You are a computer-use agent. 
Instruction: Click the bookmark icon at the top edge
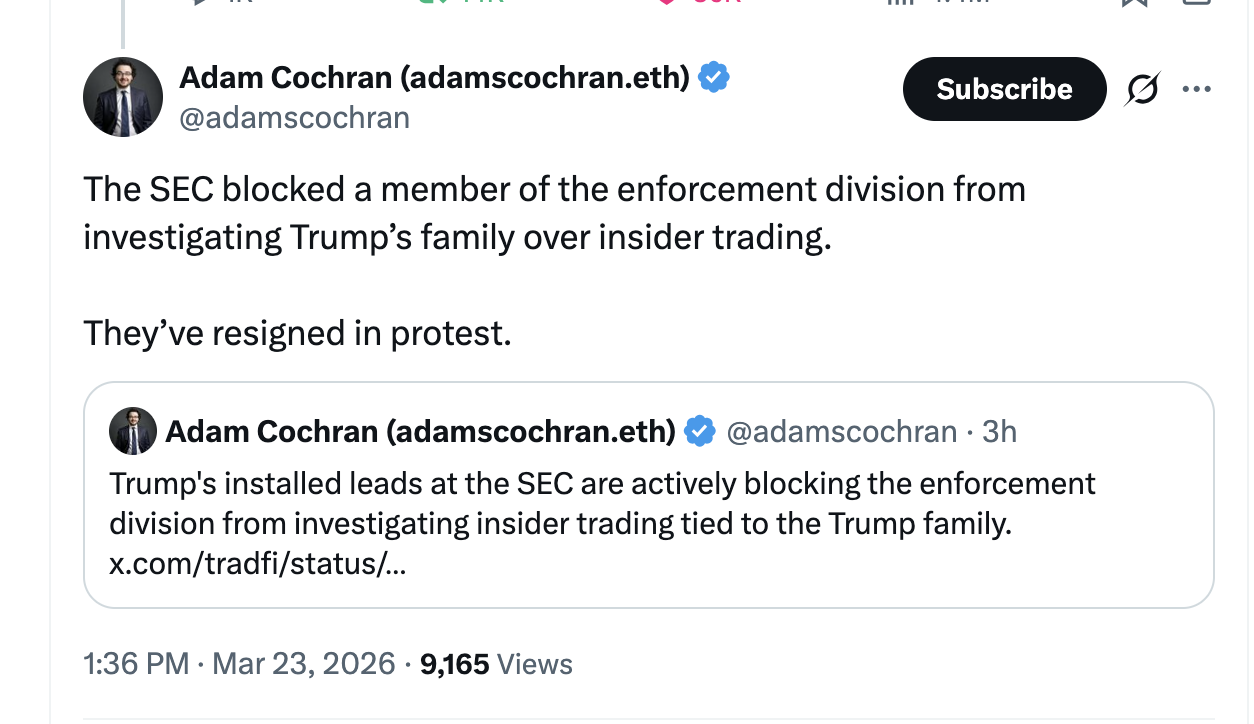point(1132,2)
